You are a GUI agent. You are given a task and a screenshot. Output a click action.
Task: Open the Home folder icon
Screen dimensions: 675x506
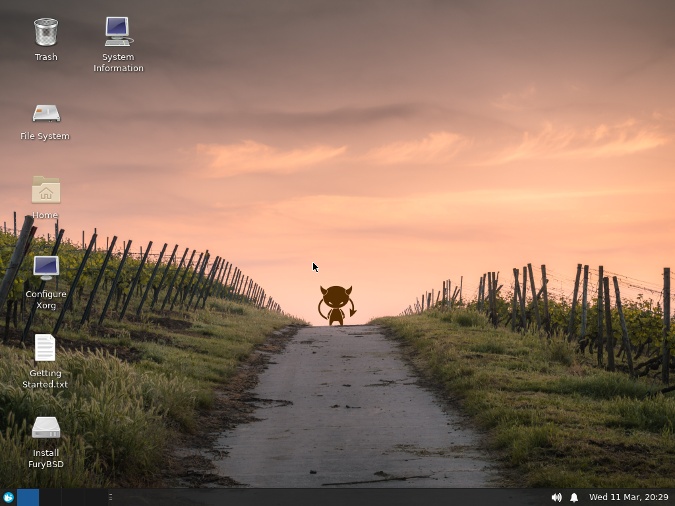(x=46, y=190)
